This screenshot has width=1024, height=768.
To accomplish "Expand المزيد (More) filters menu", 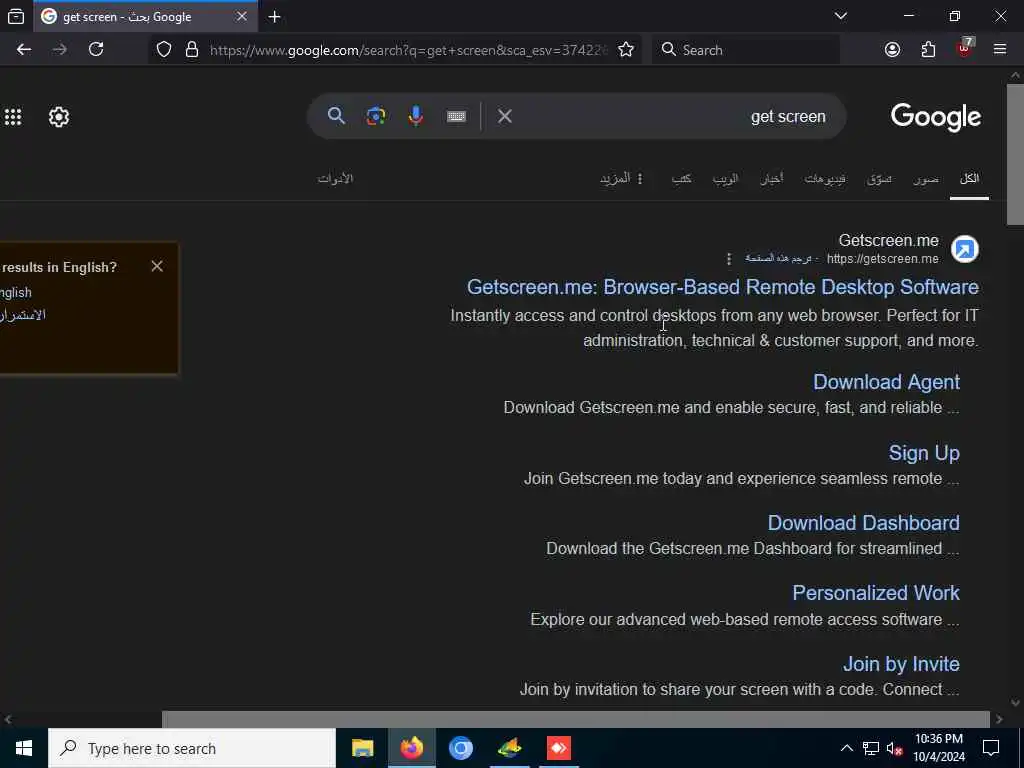I will (x=622, y=178).
